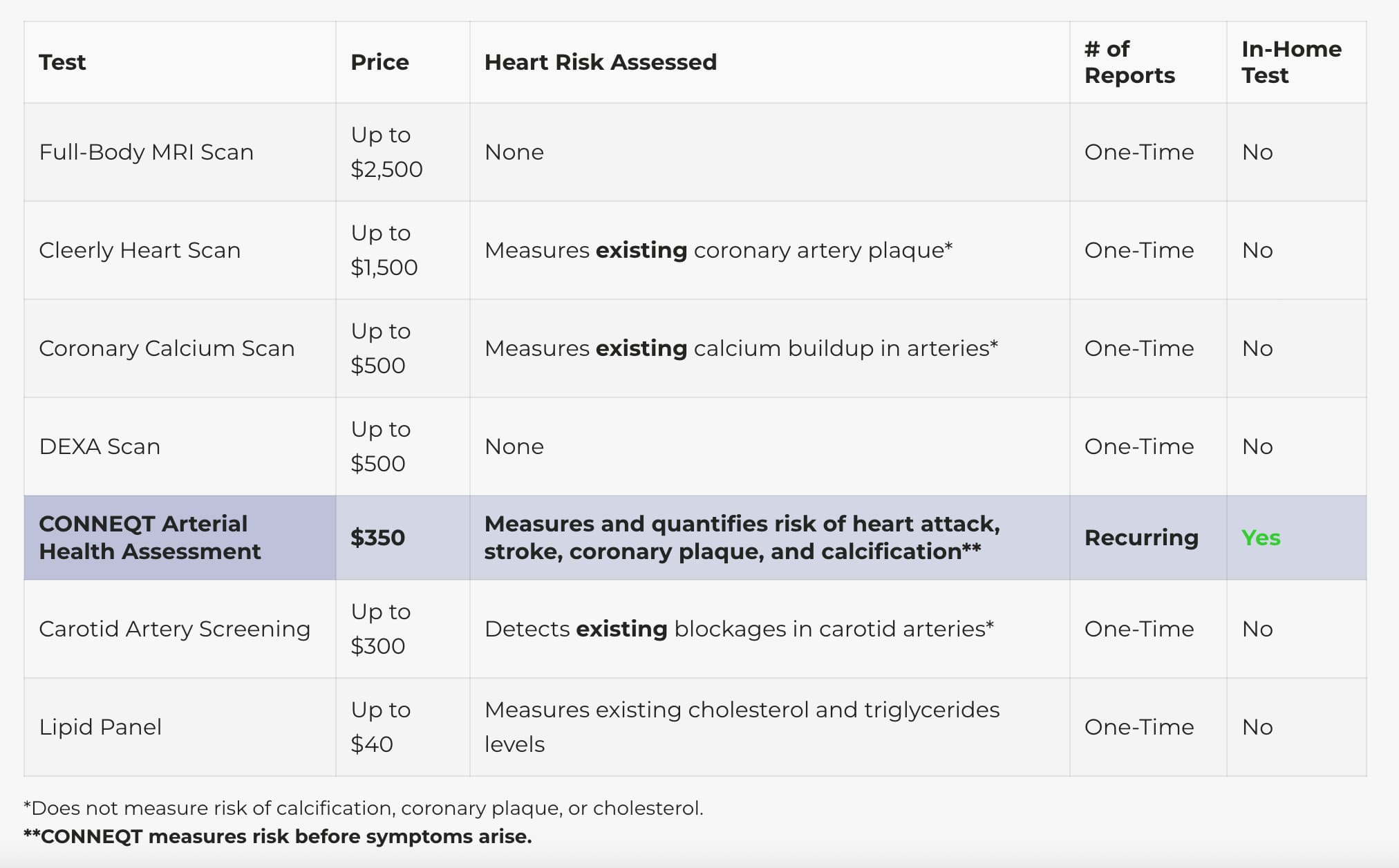Click the green "Yes" in-home value
The image size is (1399, 868).
click(1261, 538)
